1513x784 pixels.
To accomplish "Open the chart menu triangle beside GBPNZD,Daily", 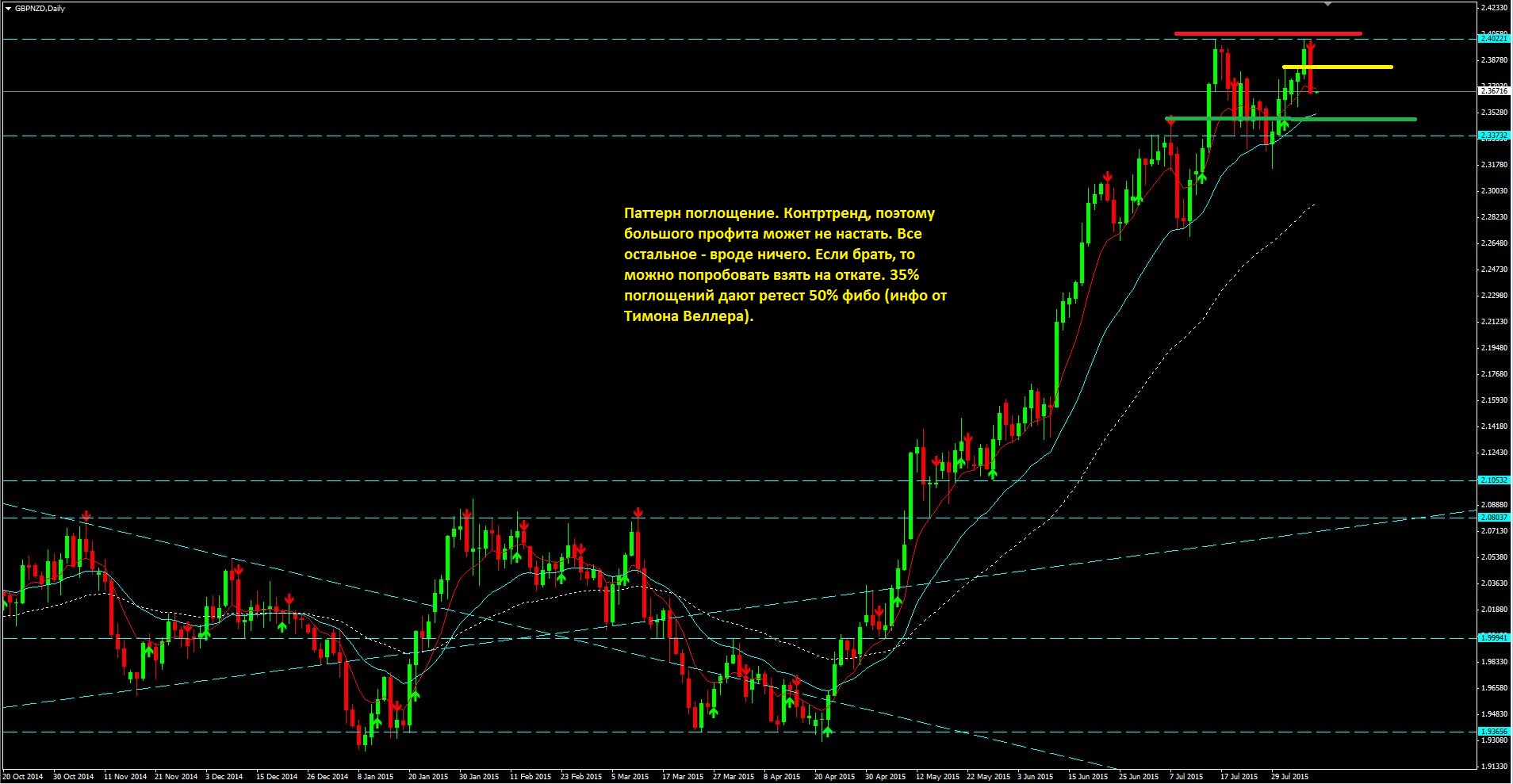I will tap(8, 8).
